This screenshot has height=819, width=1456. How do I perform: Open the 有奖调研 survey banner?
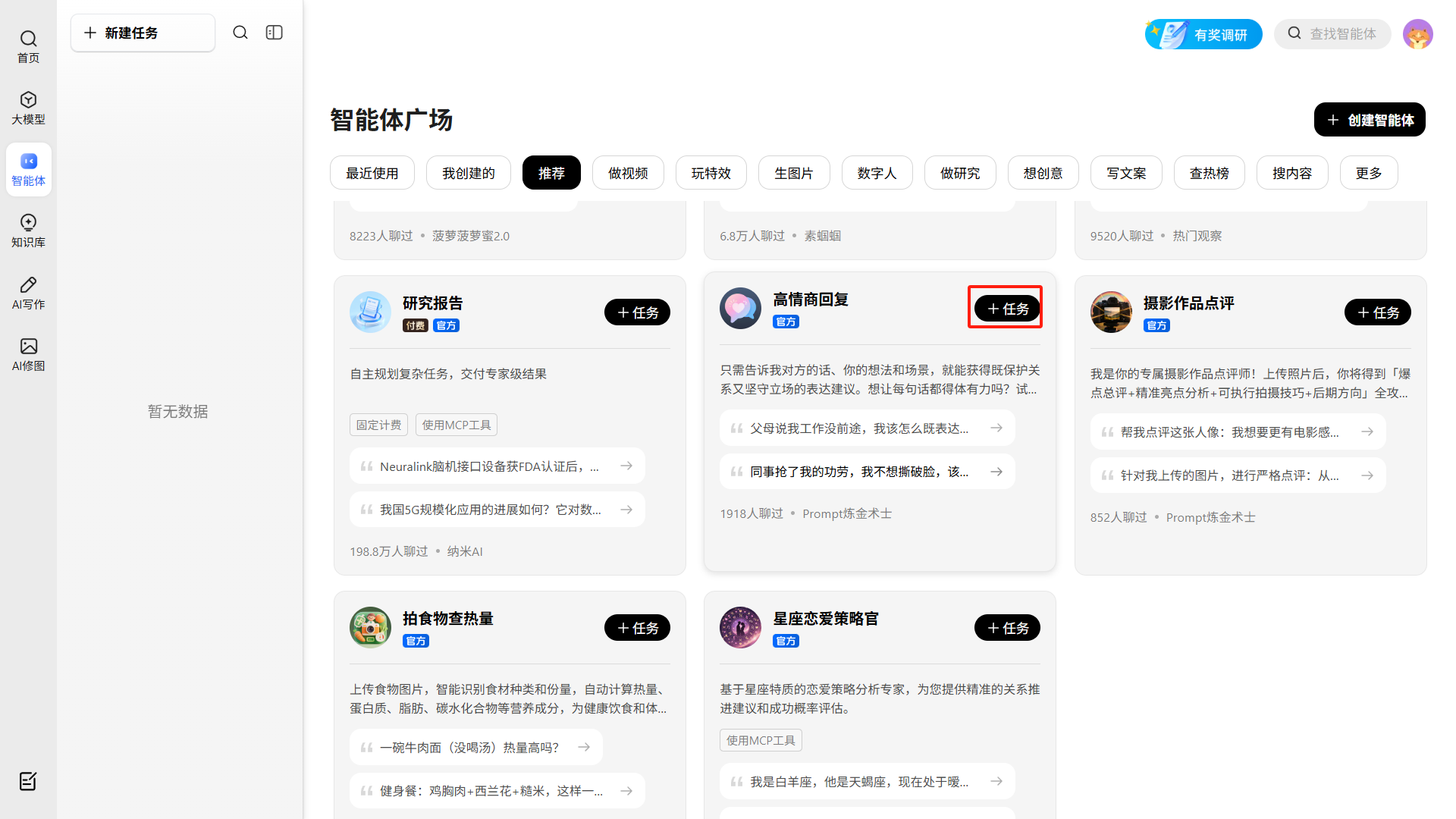pos(1203,34)
